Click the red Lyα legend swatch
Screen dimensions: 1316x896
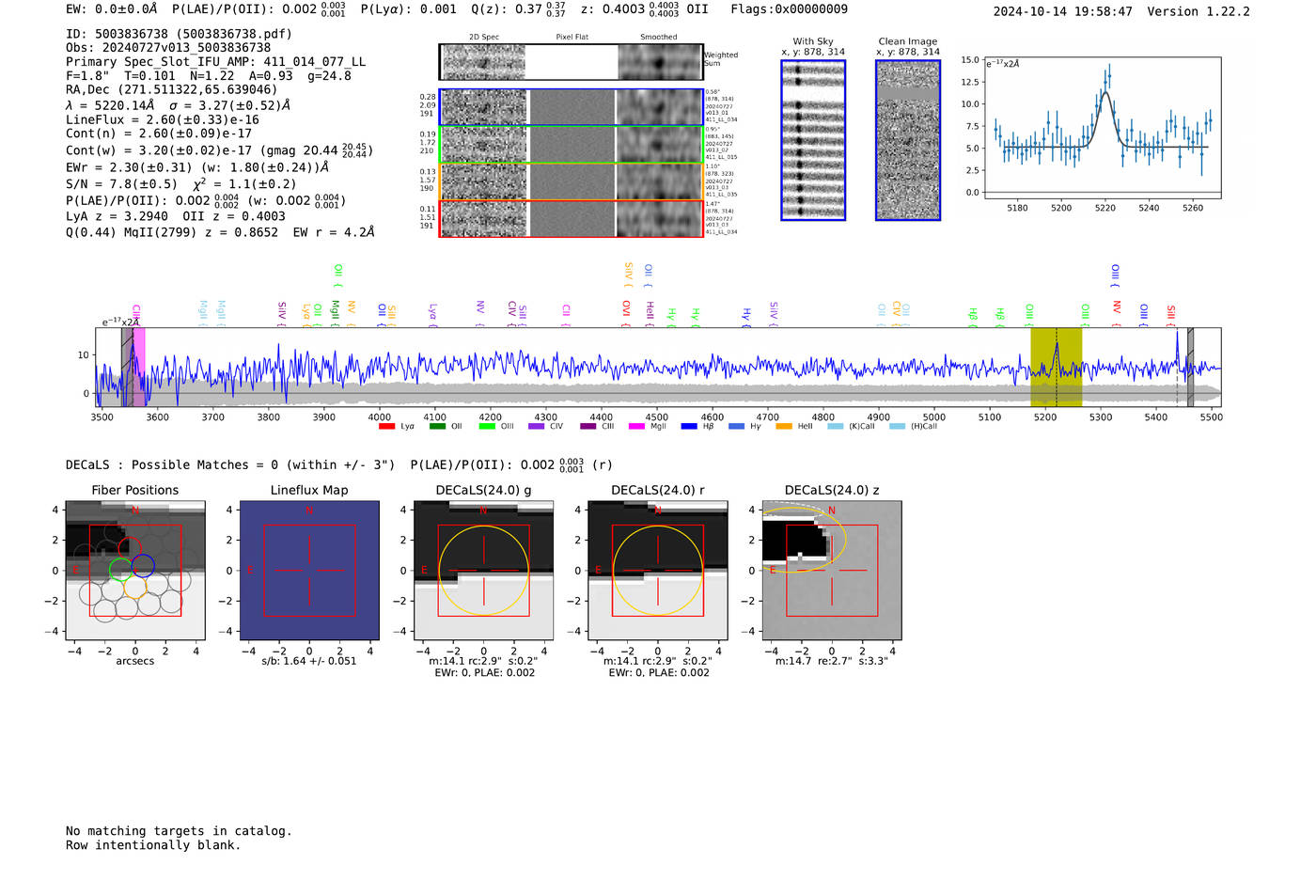click(386, 427)
